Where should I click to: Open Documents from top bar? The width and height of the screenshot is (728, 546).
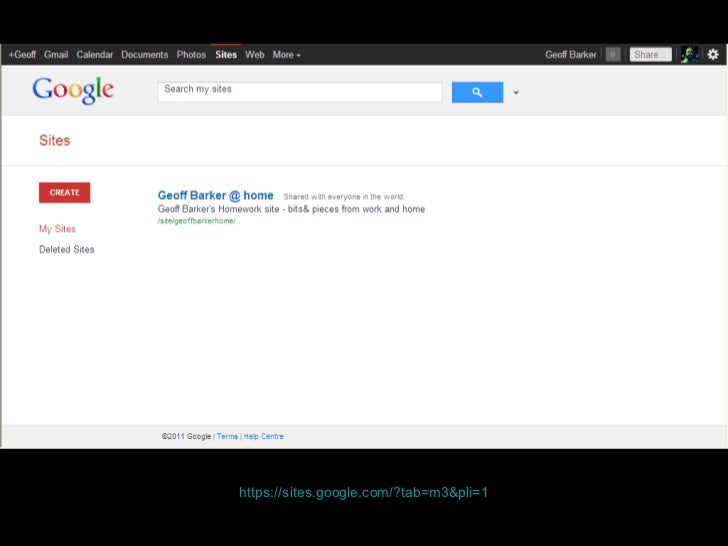click(144, 55)
